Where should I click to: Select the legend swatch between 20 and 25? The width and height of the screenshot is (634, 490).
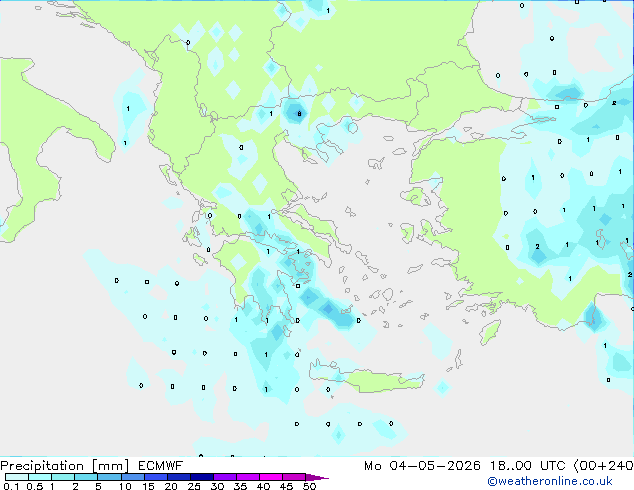[179, 477]
